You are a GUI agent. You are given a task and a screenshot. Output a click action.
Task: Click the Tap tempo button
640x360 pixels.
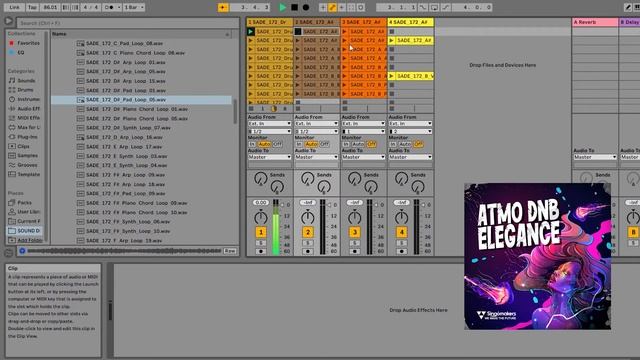32,7
